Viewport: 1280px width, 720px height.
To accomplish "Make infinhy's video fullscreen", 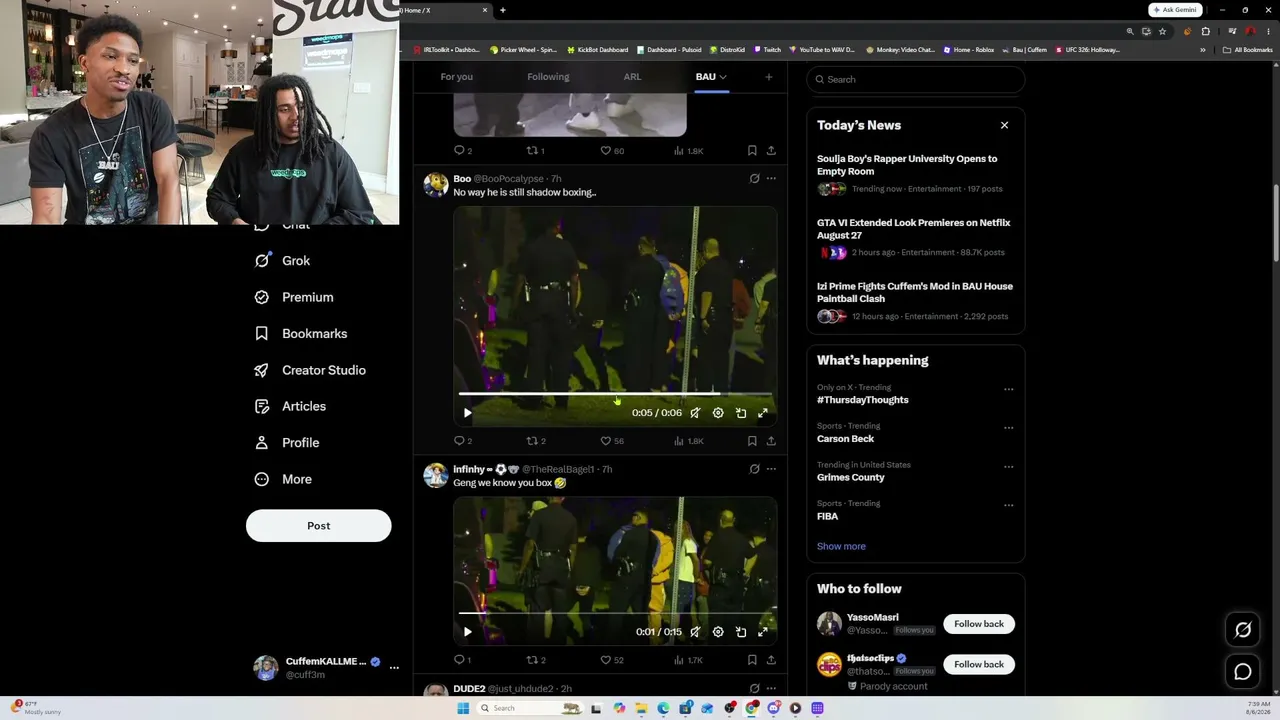I will click(763, 632).
